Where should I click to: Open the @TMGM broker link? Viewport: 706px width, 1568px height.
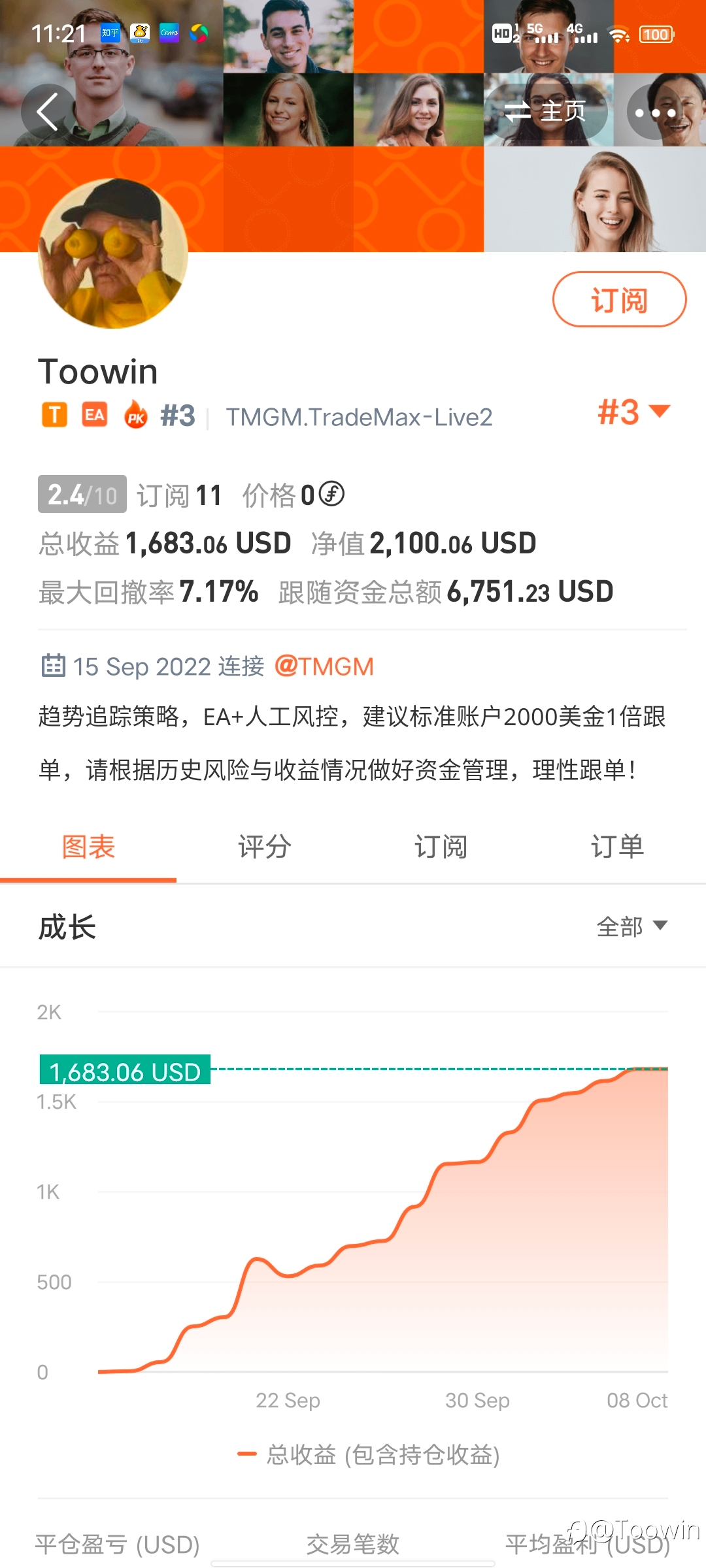(x=324, y=666)
